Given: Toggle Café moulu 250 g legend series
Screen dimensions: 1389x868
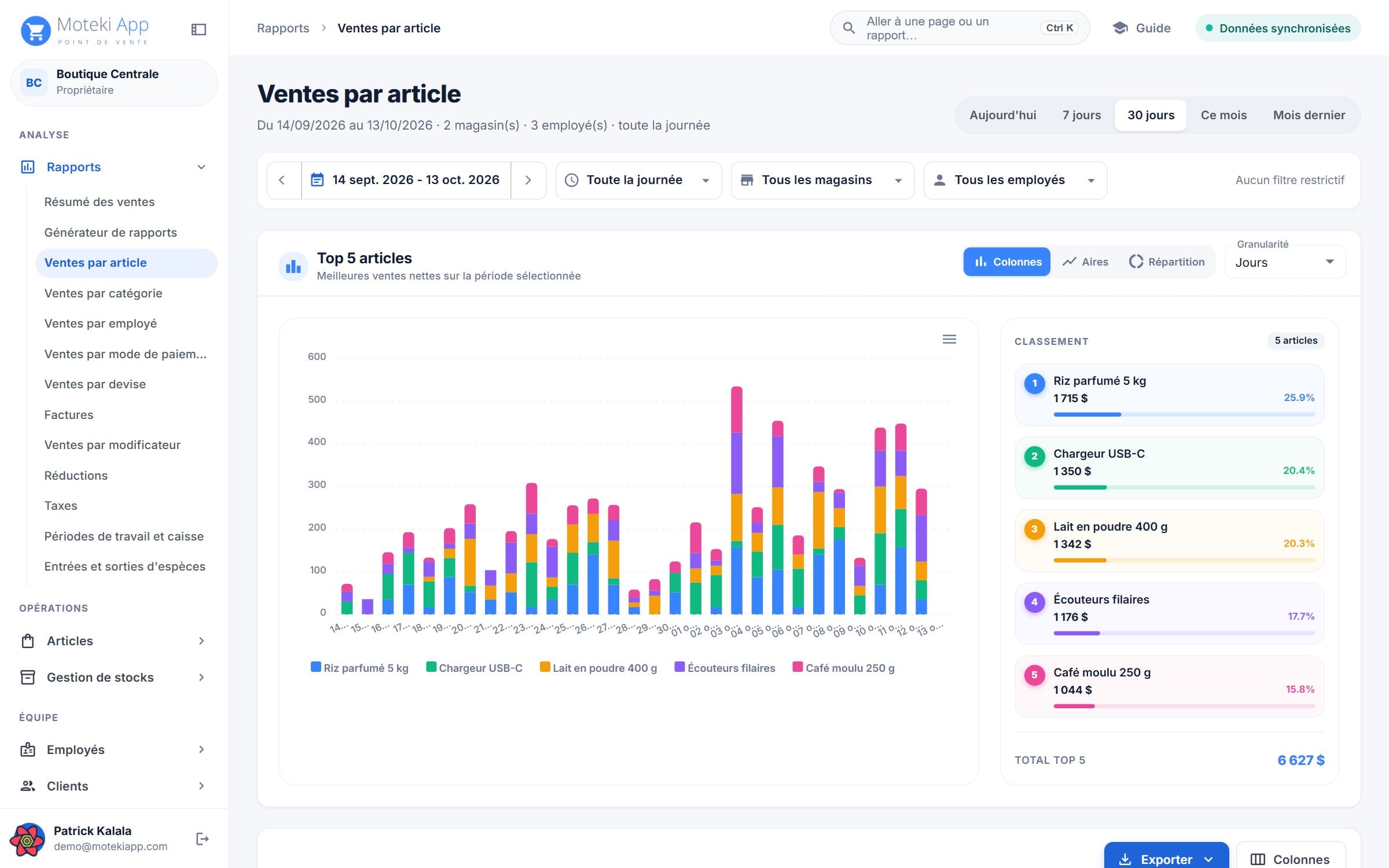Looking at the screenshot, I should point(843,668).
